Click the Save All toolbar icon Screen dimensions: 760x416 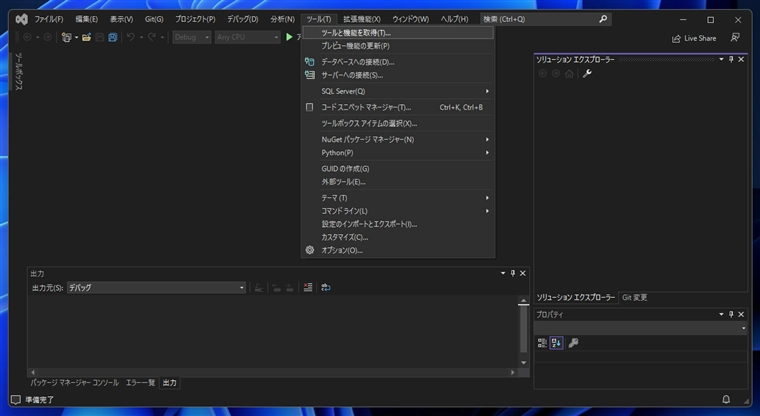112,37
